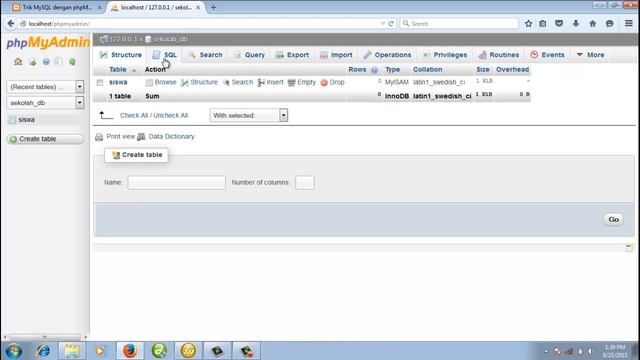
Task: Click the Firefox search box
Action: (459, 24)
